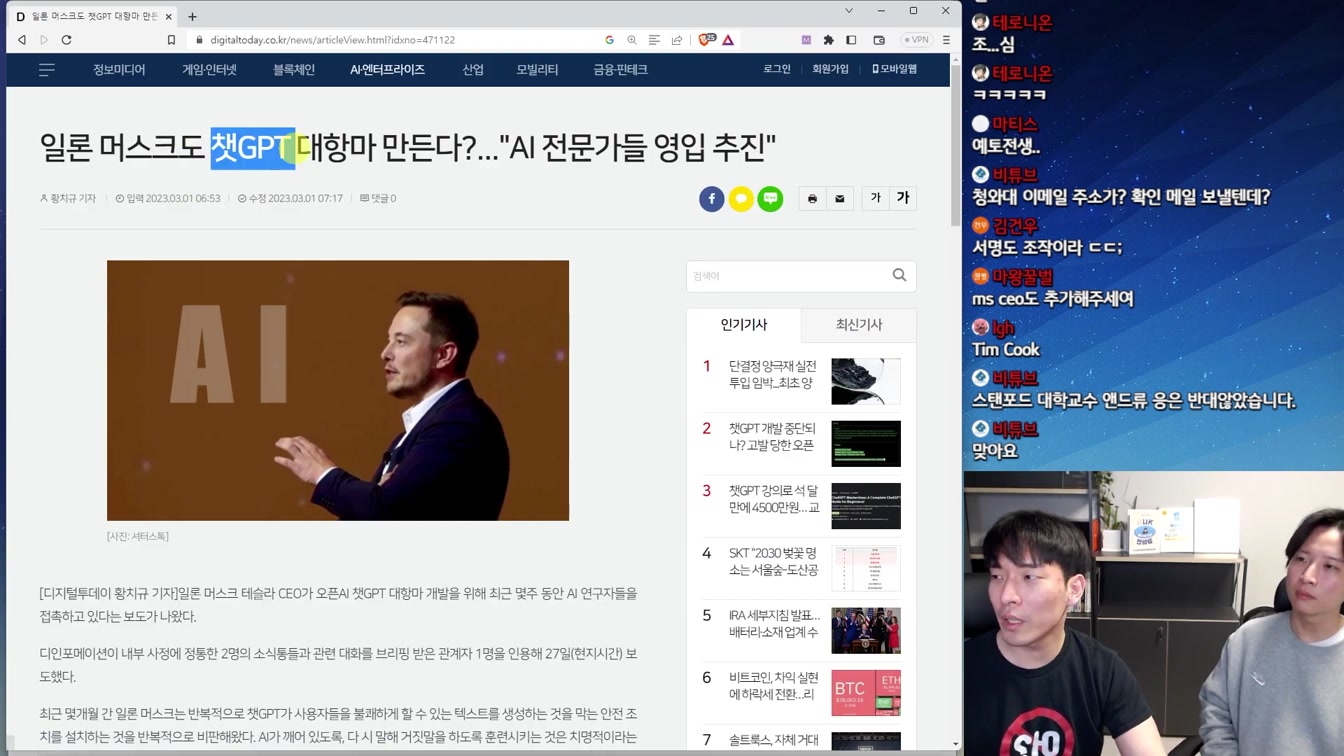This screenshot has width=1344, height=756.
Task: Expand tab search chevron in title bar
Action: pos(849,11)
